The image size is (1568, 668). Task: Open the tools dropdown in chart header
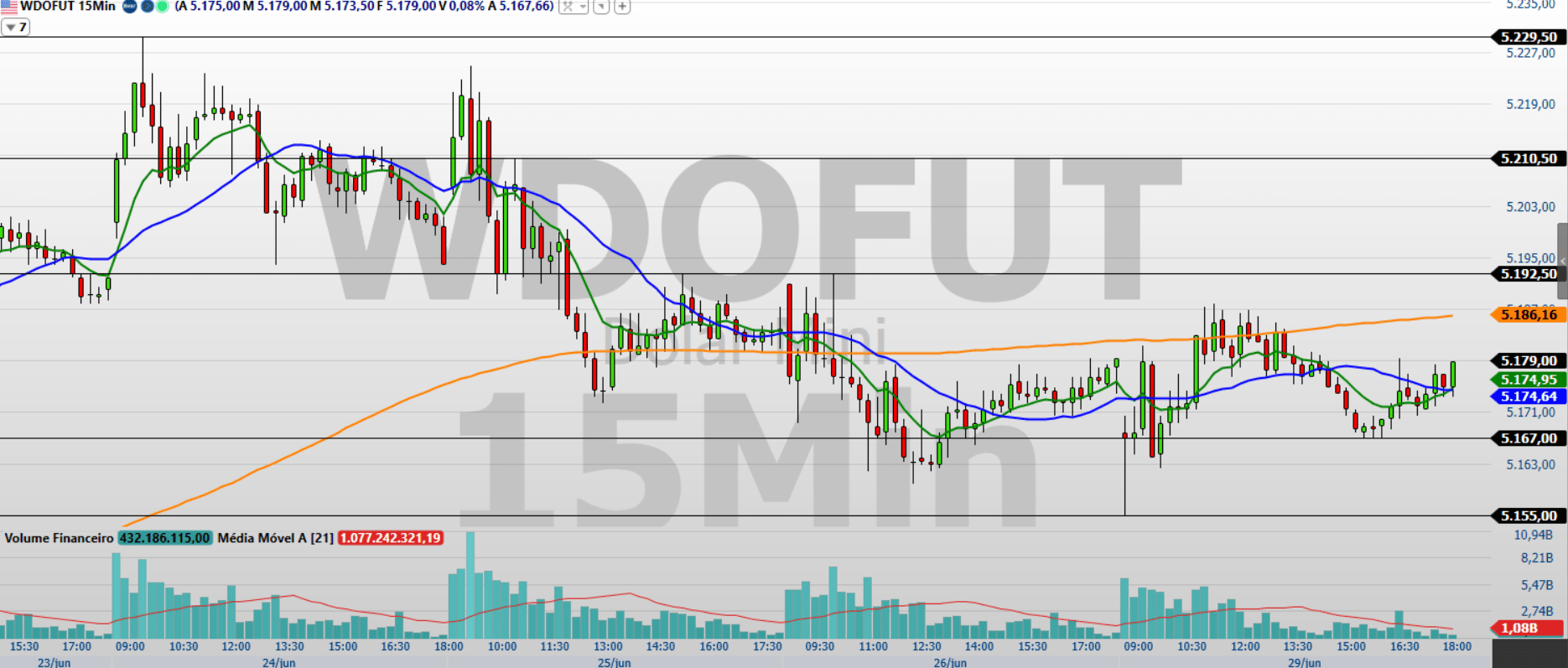point(574,6)
